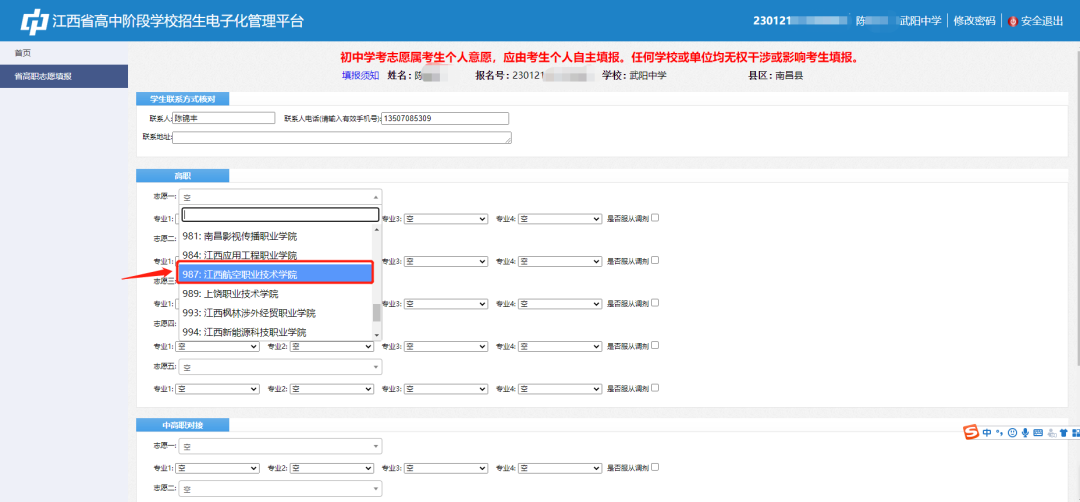This screenshot has height=502, width=1080.
Task: Toggle the Sogou Chinese/English 中 mode icon
Action: [987, 432]
